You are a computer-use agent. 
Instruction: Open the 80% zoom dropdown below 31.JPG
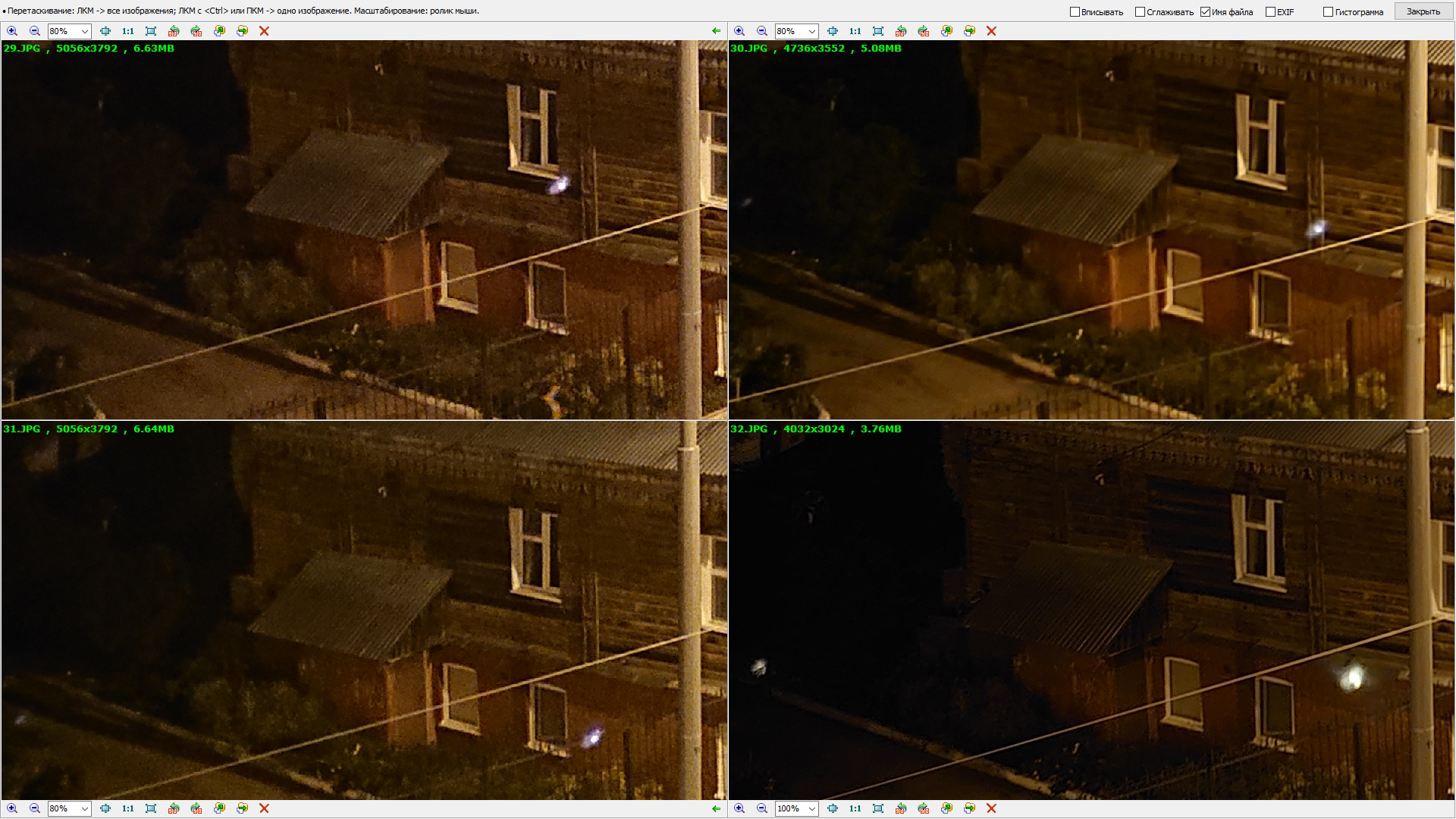[x=85, y=808]
